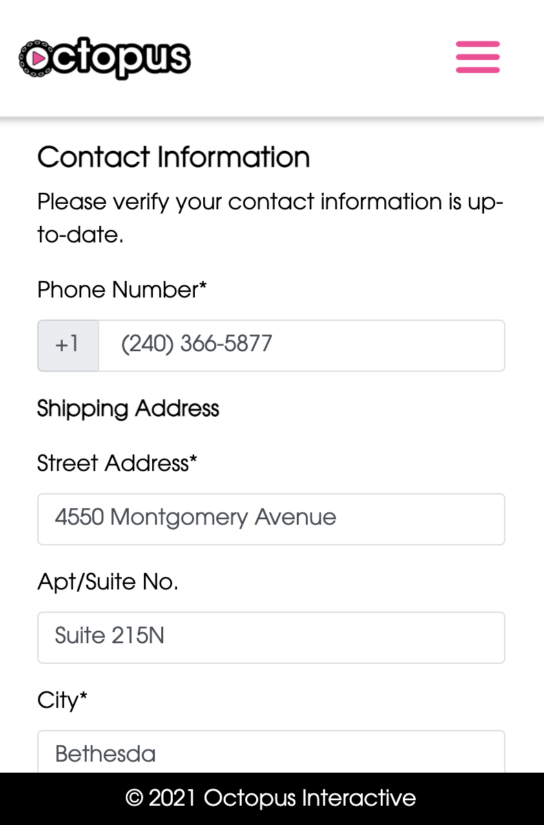Edit the City field showing Bethesda
This screenshot has height=825, width=544.
pyautogui.click(x=271, y=752)
